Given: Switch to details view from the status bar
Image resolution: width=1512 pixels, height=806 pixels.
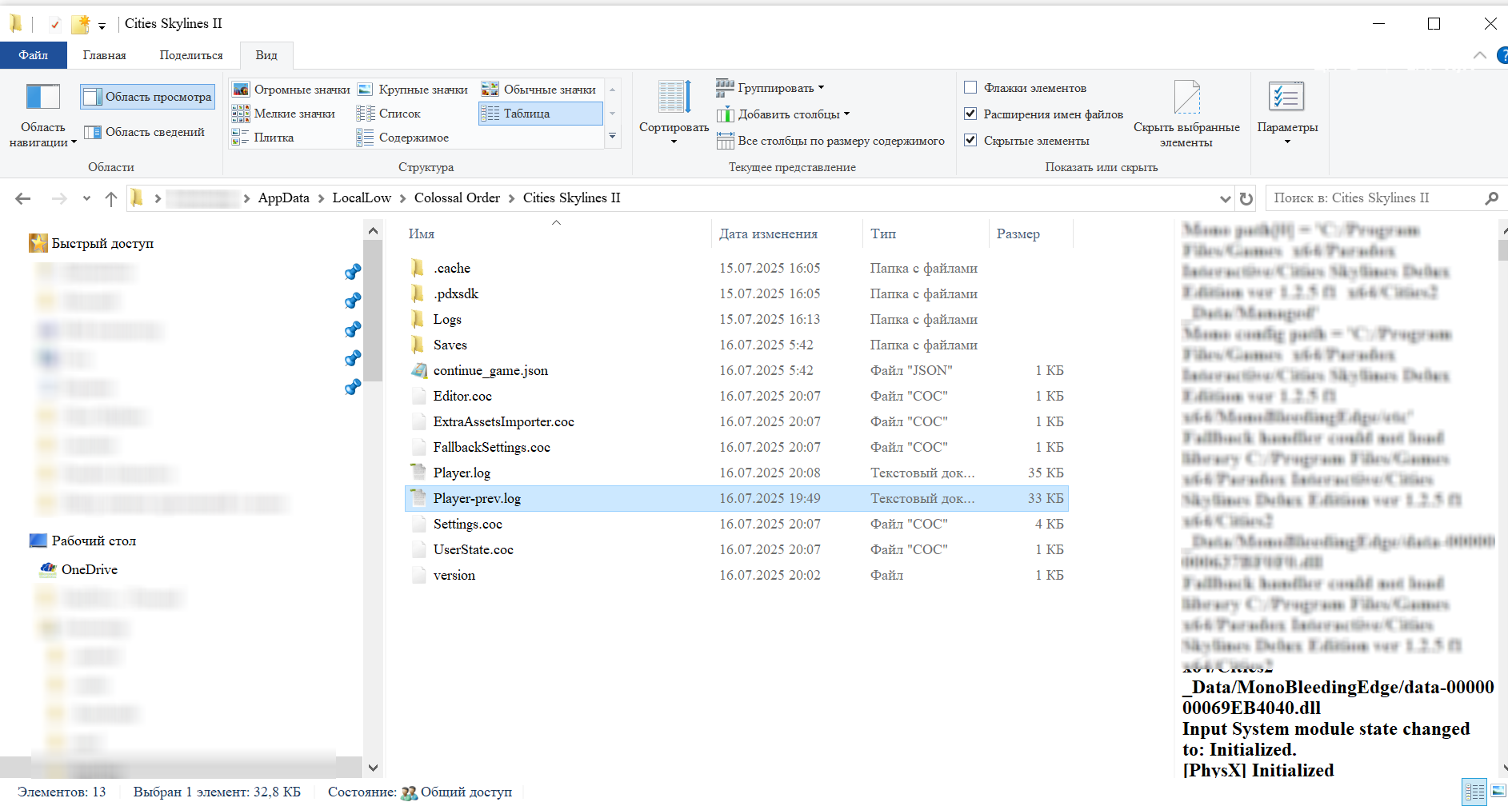Looking at the screenshot, I should click(x=1474, y=792).
